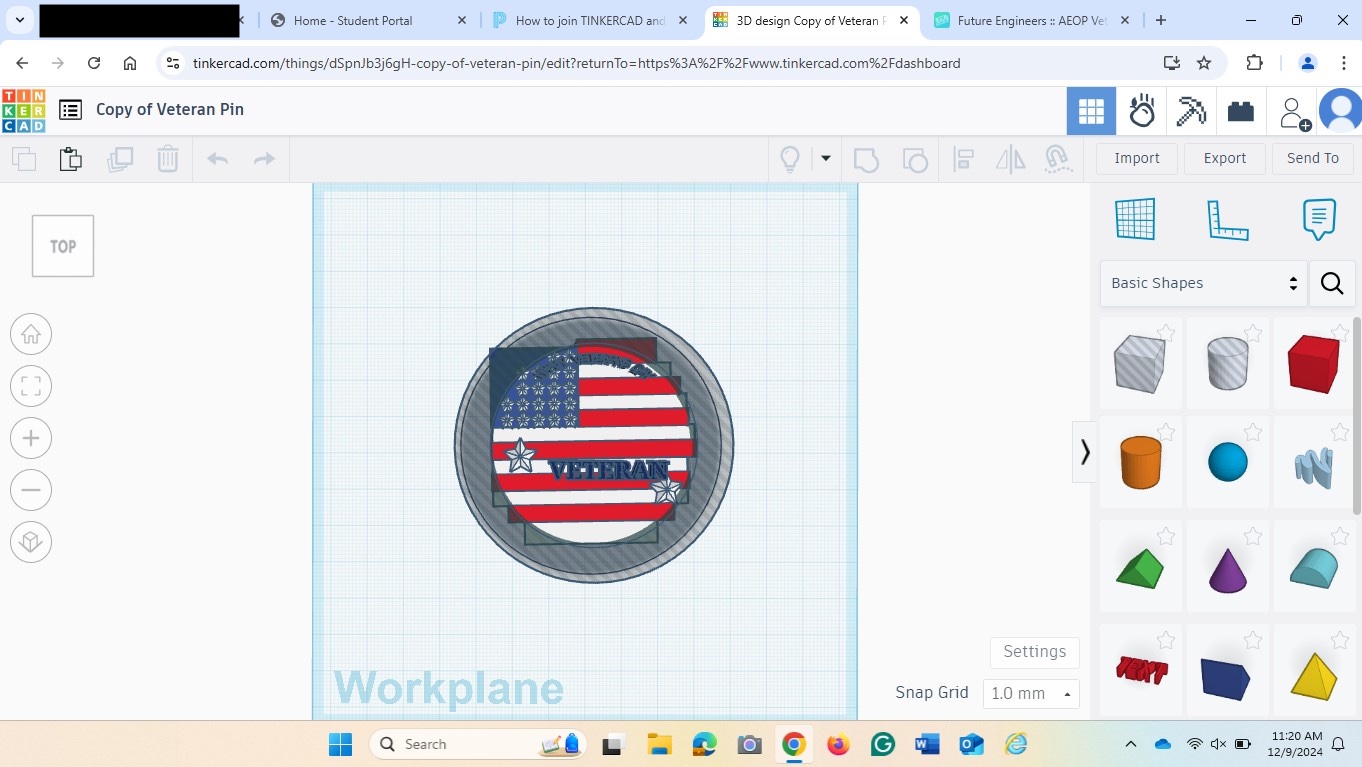Favorite the green Roof shape star
This screenshot has height=767, width=1362.
click(x=1166, y=537)
